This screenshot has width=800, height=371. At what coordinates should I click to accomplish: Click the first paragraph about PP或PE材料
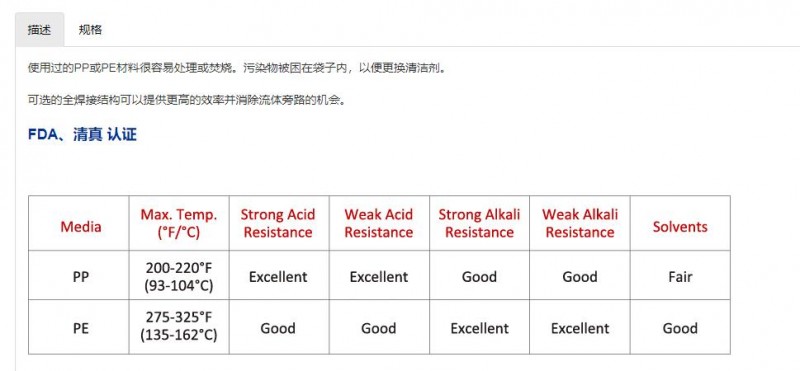[x=237, y=68]
